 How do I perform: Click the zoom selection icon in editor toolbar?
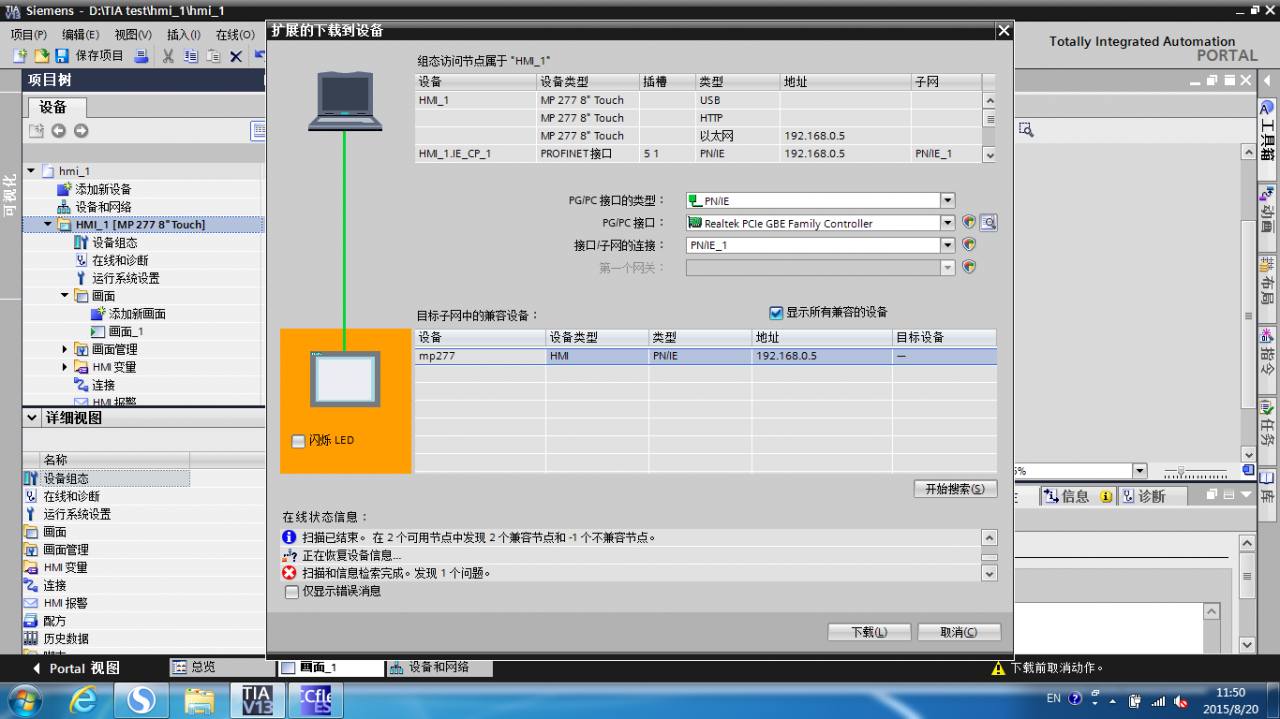[x=1025, y=130]
